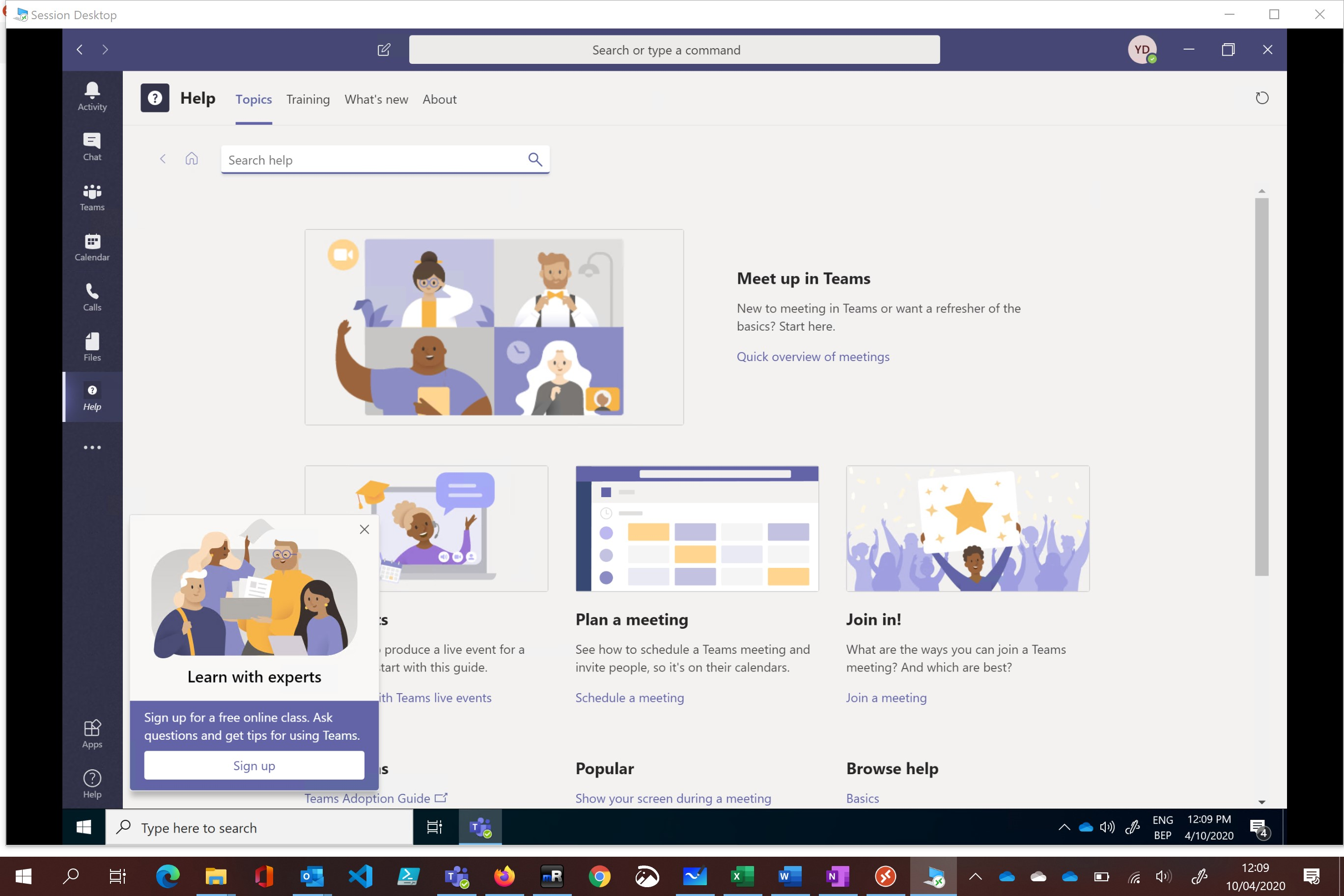Open Files in the Teams sidebar
The height and width of the screenshot is (896, 1344).
click(x=92, y=347)
